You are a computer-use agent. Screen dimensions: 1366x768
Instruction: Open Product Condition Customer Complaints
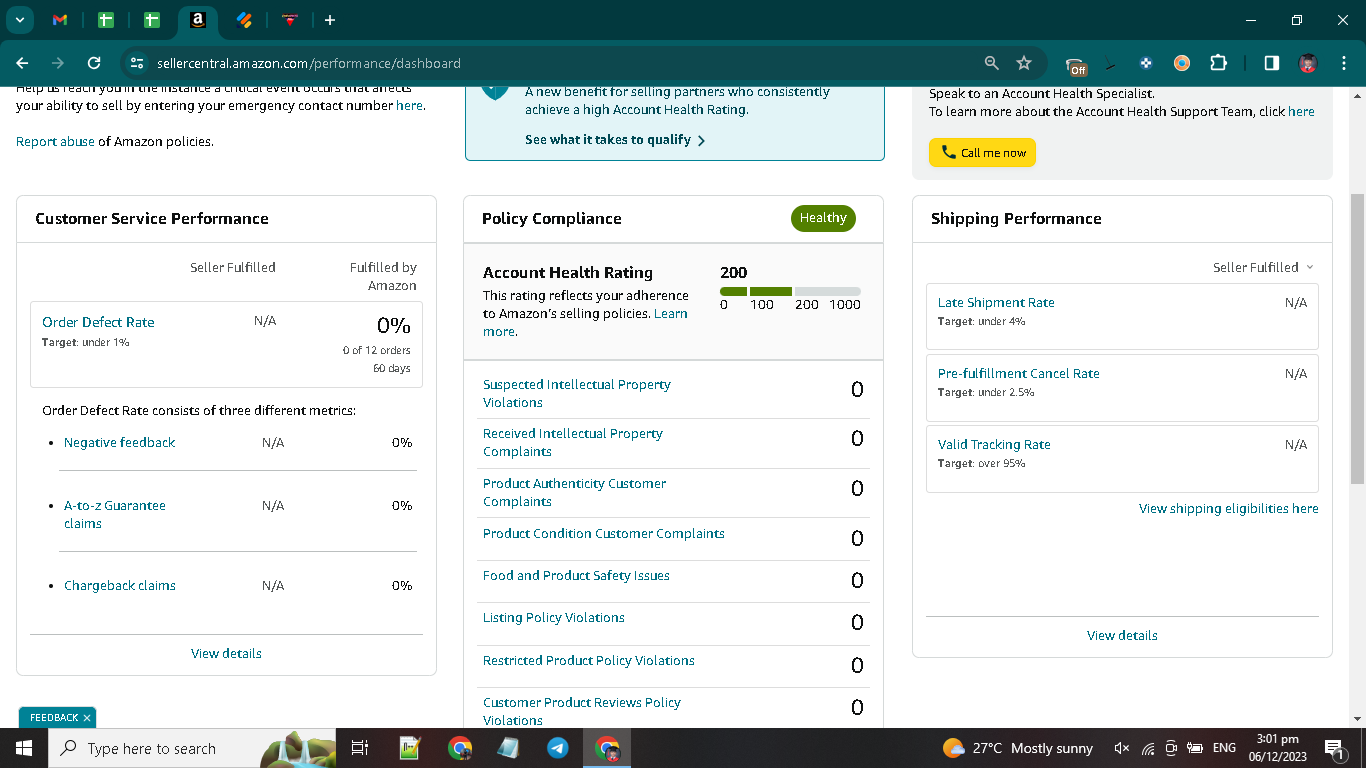point(603,533)
